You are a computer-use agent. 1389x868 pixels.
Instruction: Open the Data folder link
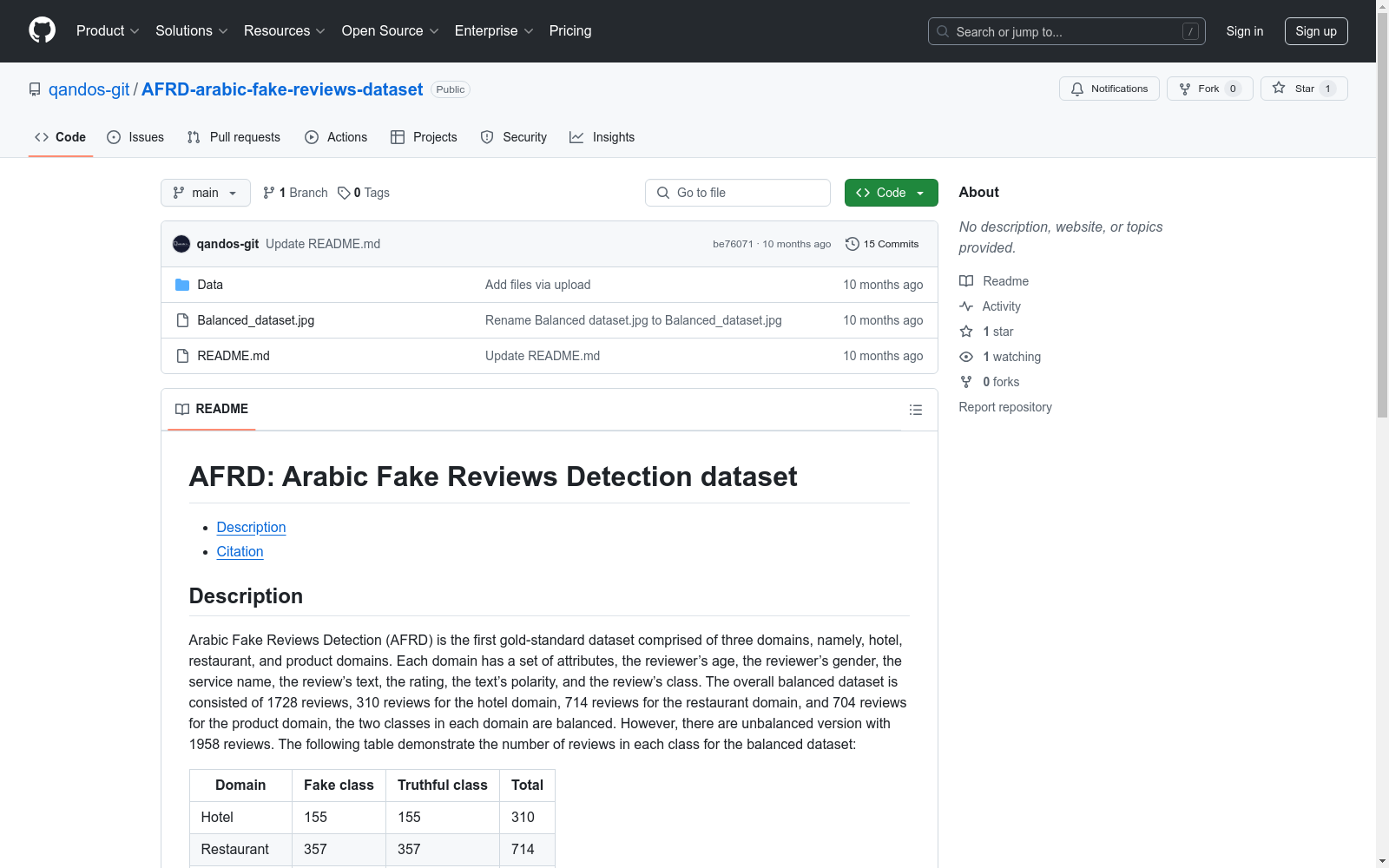pyautogui.click(x=210, y=285)
